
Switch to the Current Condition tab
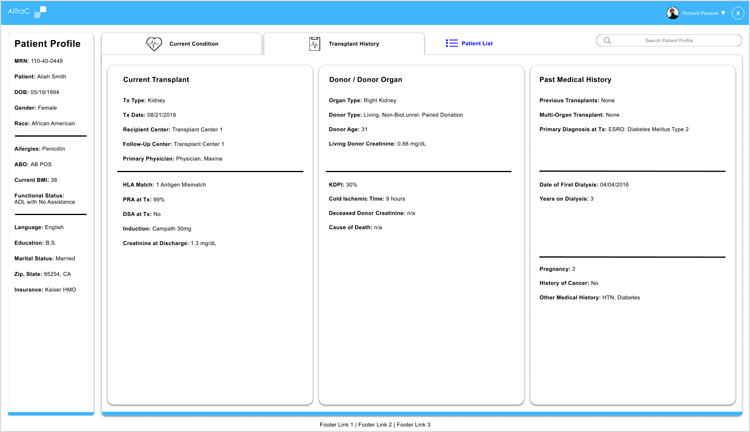[x=182, y=44]
